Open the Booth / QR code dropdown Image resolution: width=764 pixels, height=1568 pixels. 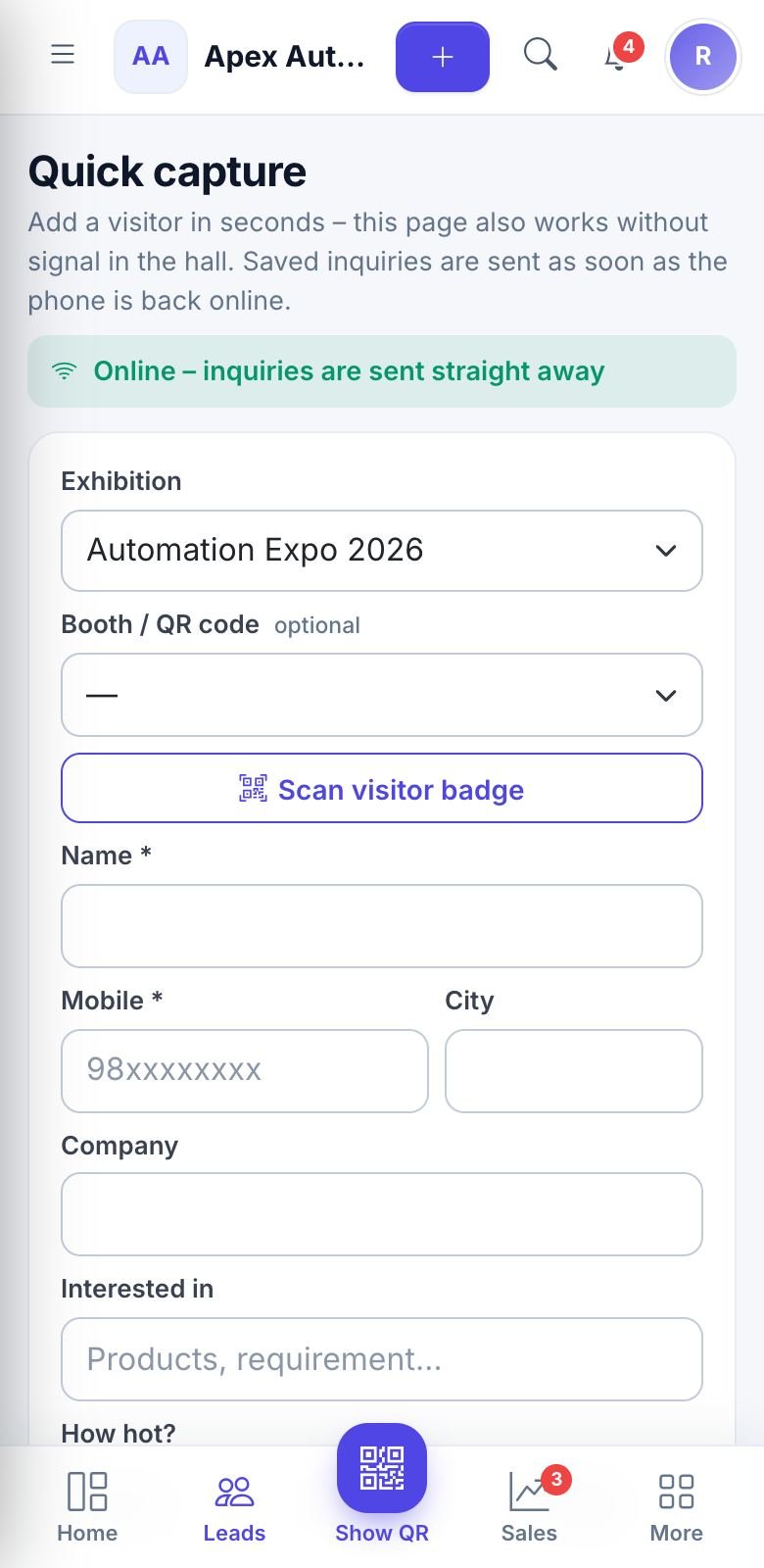[382, 695]
